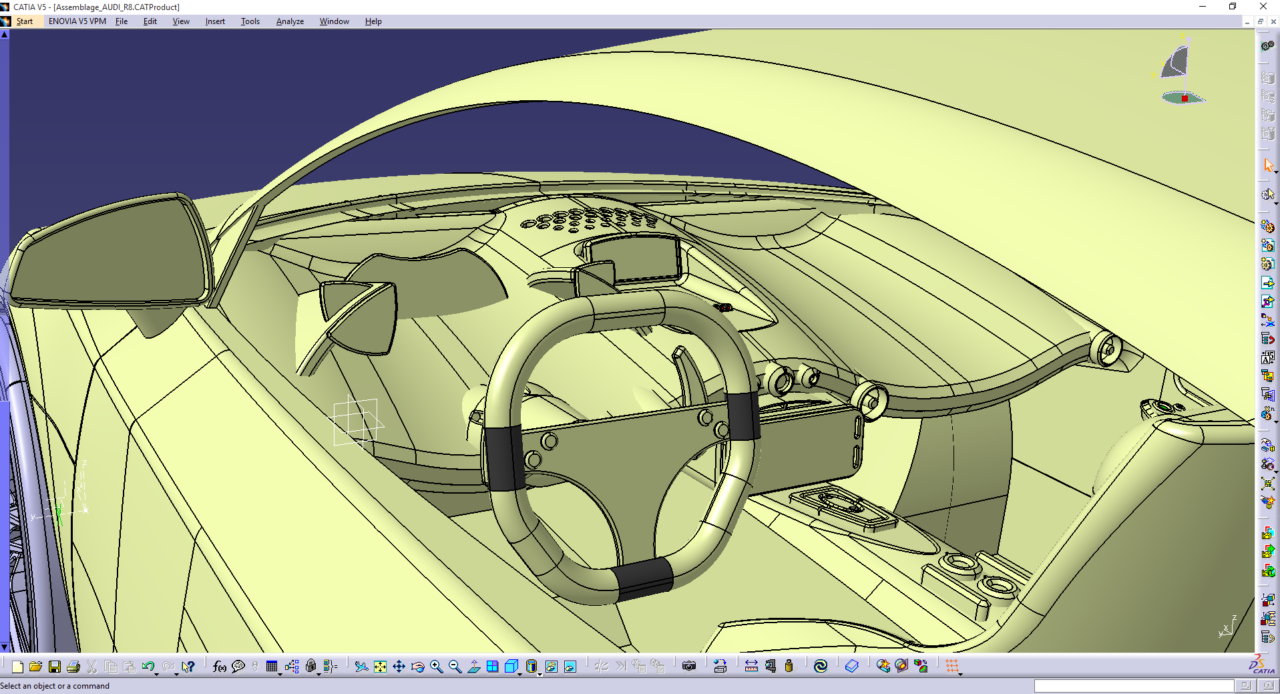
Task: Activate the Rotate view tool
Action: 418,666
